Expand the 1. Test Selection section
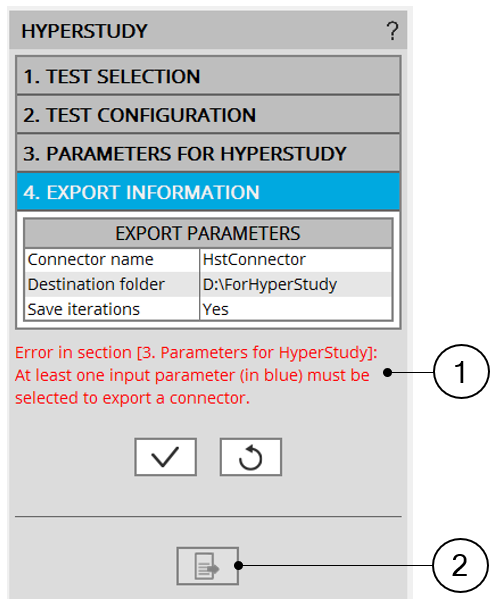The width and height of the screenshot is (501, 613). pyautogui.click(x=208, y=76)
